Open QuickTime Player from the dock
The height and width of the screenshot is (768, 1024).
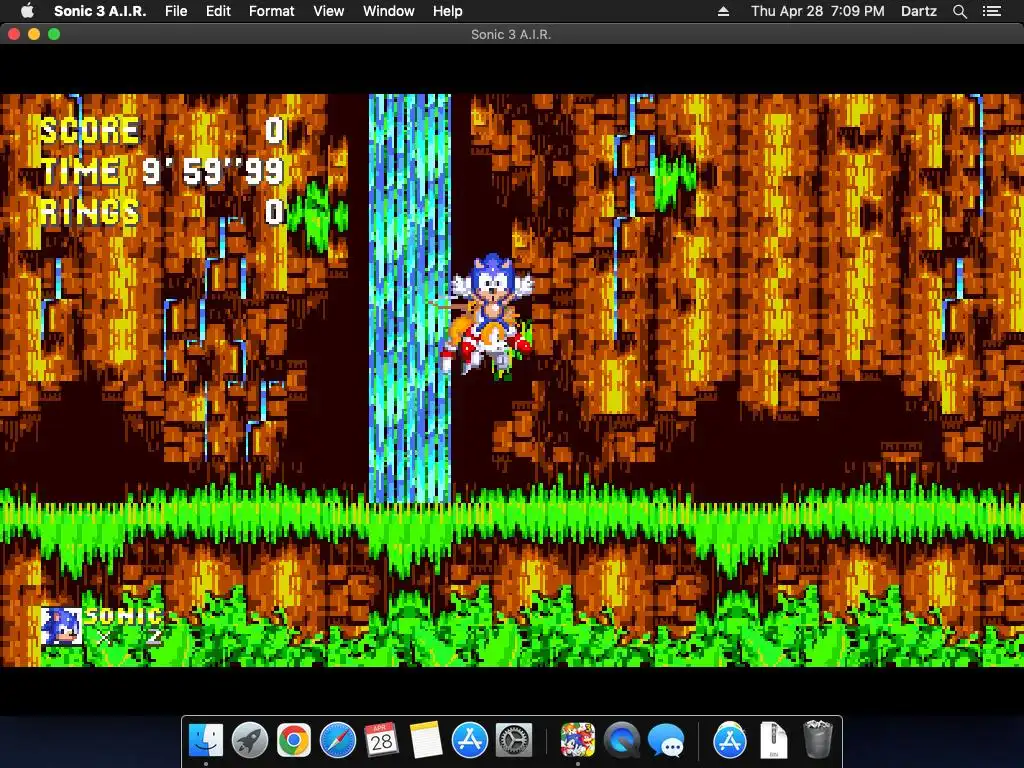(x=622, y=740)
